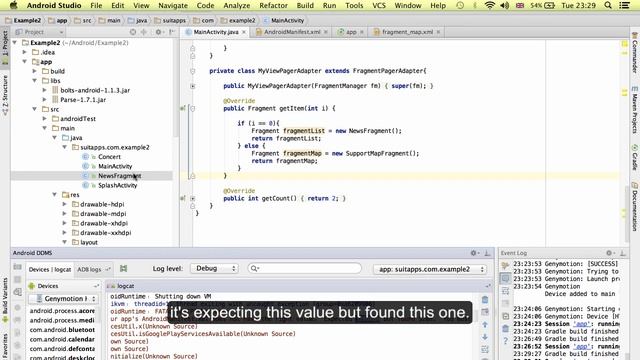Open the Documentation side tab

[x=635, y=206]
